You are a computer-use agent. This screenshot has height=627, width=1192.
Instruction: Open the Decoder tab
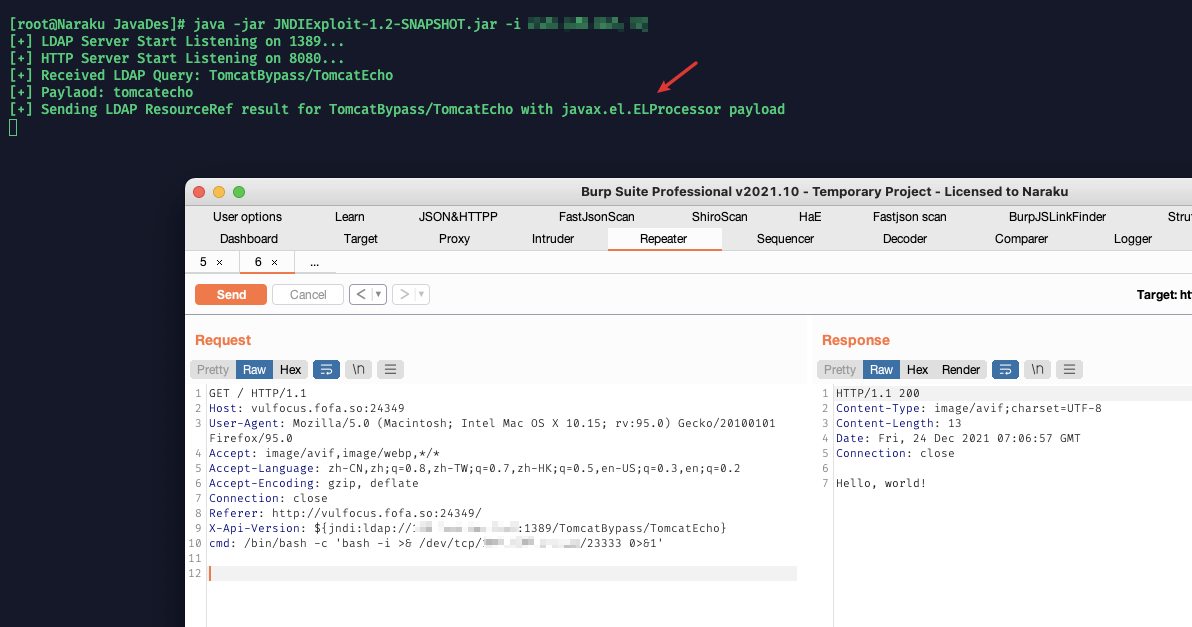[905, 239]
